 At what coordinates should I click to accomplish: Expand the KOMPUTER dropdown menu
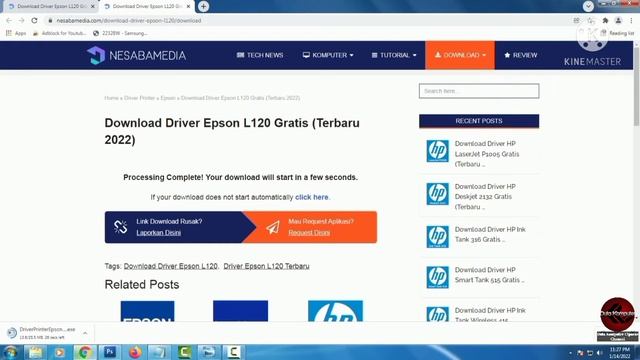click(328, 55)
